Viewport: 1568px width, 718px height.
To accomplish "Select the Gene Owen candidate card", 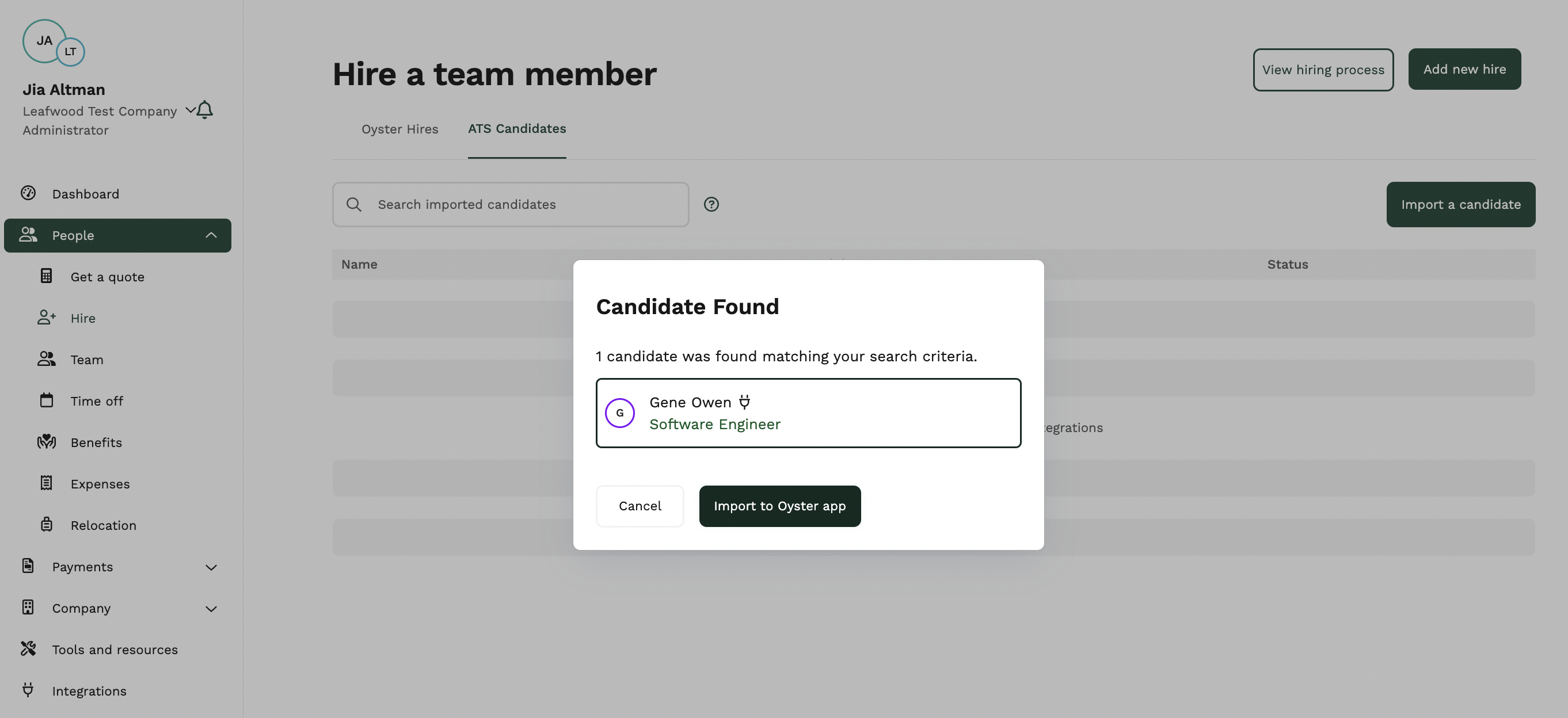I will pos(808,413).
